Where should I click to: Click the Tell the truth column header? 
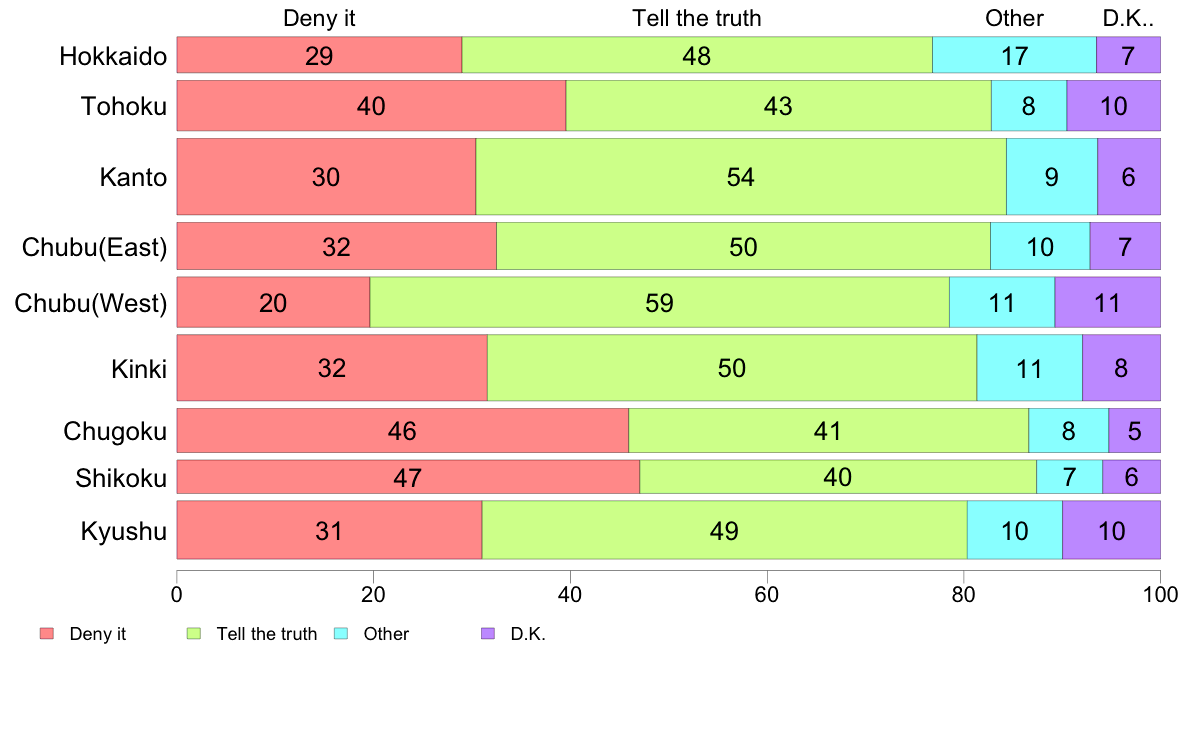[697, 18]
